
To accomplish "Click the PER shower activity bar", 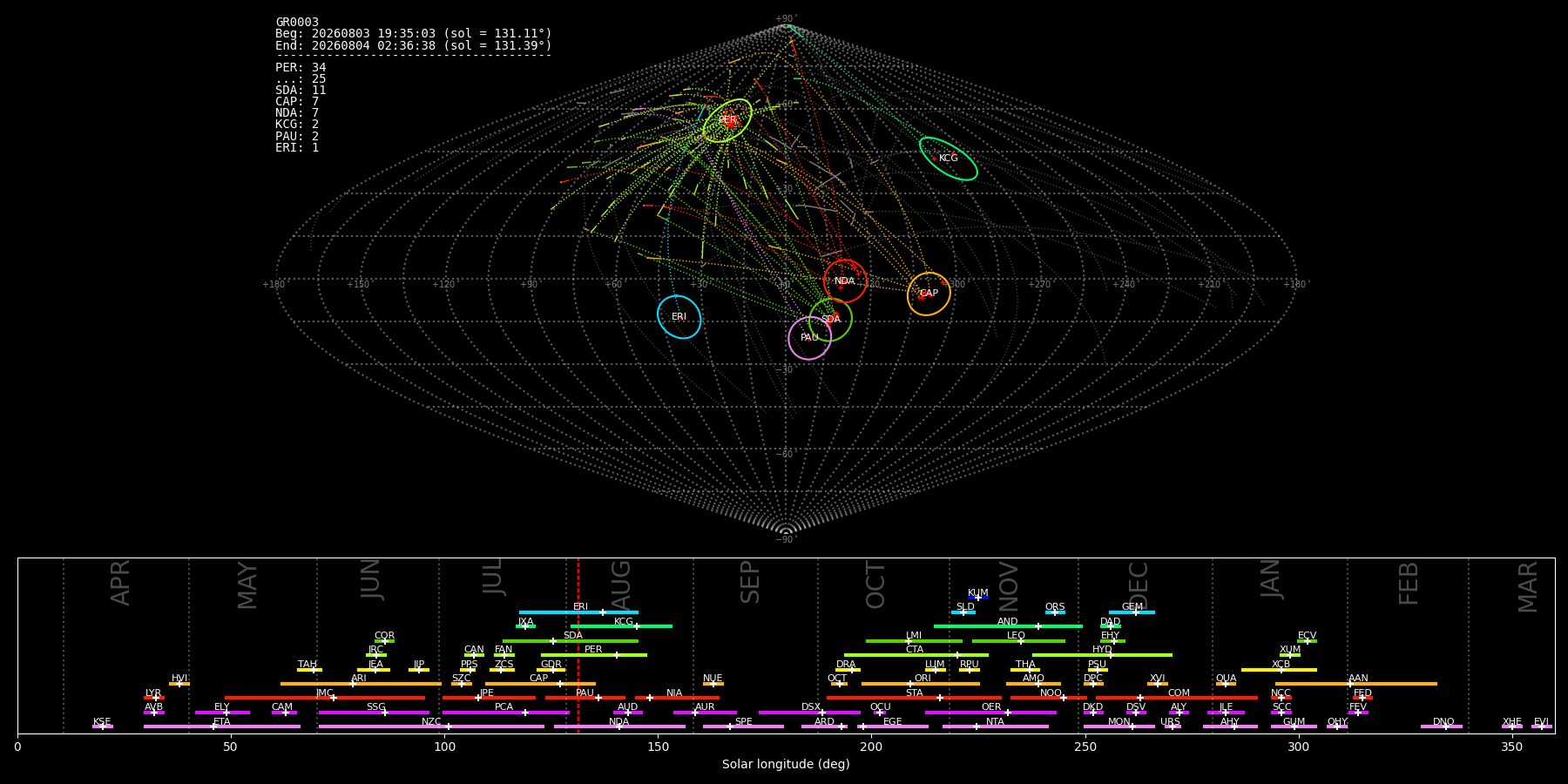I will point(594,655).
